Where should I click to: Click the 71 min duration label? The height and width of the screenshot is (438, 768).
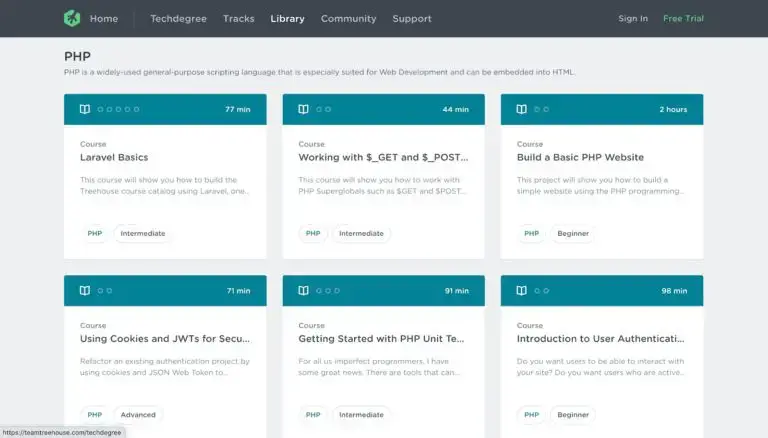(238, 291)
